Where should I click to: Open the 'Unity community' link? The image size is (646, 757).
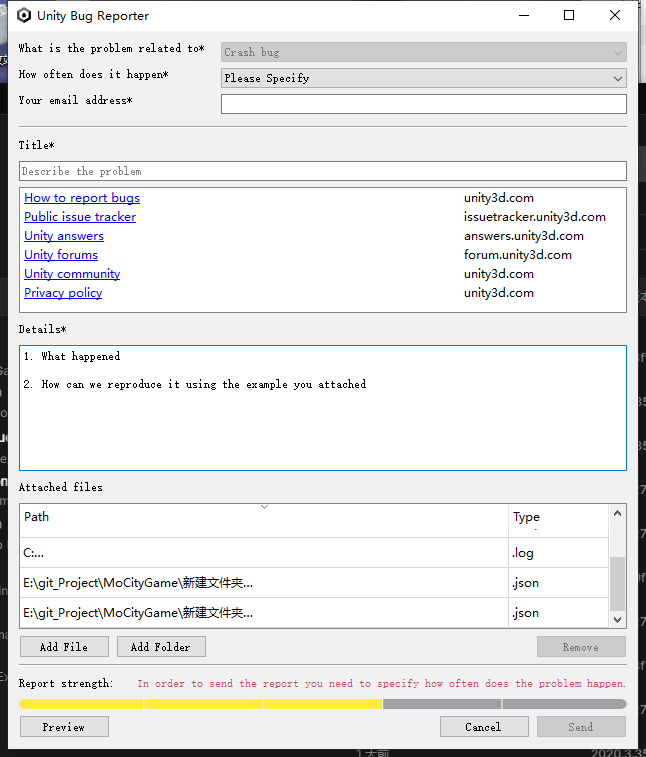(x=72, y=274)
